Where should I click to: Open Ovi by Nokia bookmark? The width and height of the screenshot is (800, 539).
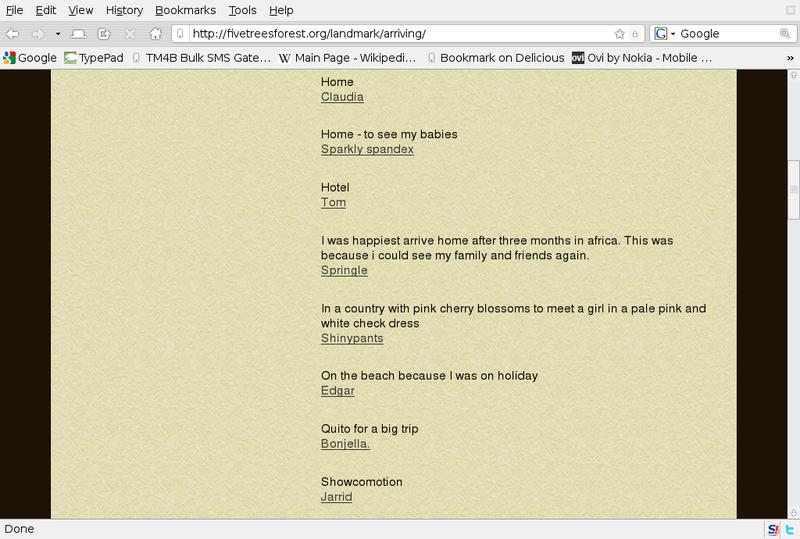642,58
